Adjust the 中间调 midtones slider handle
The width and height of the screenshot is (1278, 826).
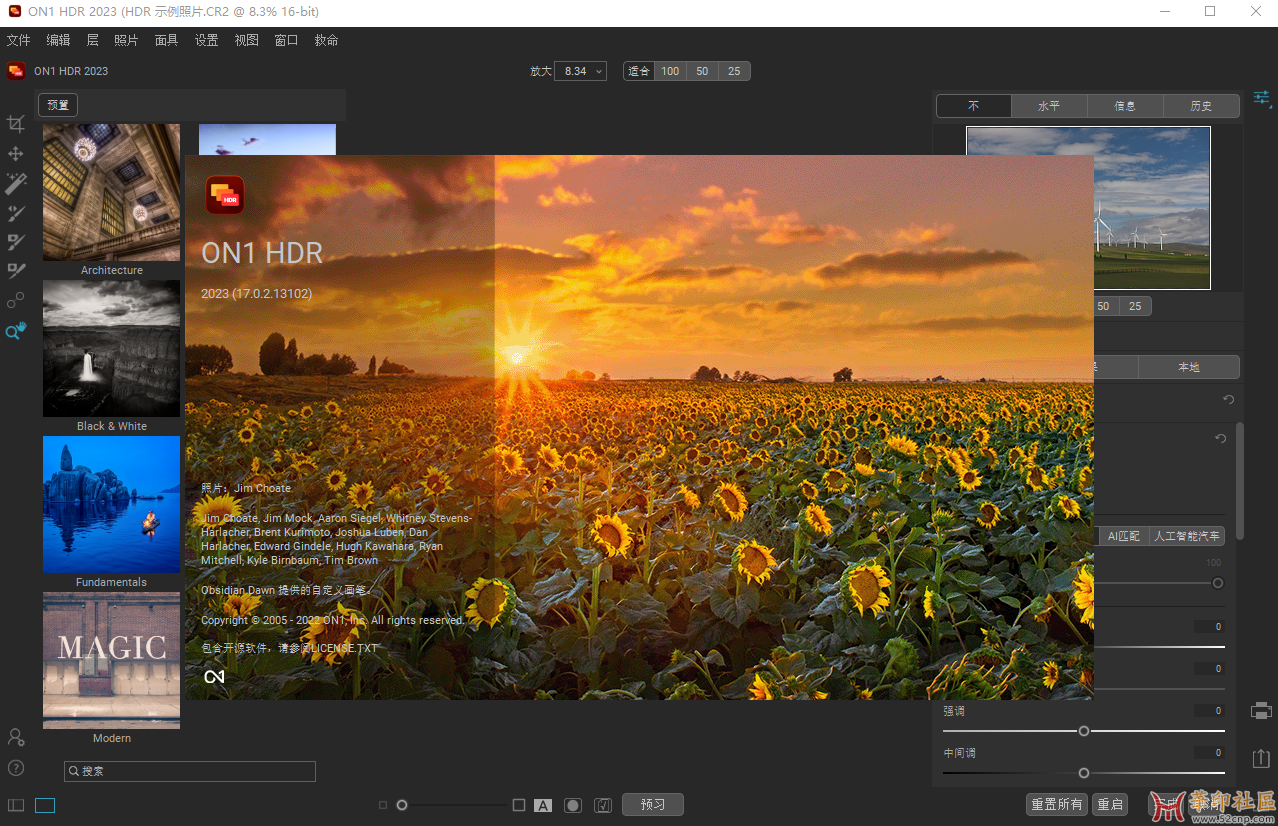(1083, 773)
